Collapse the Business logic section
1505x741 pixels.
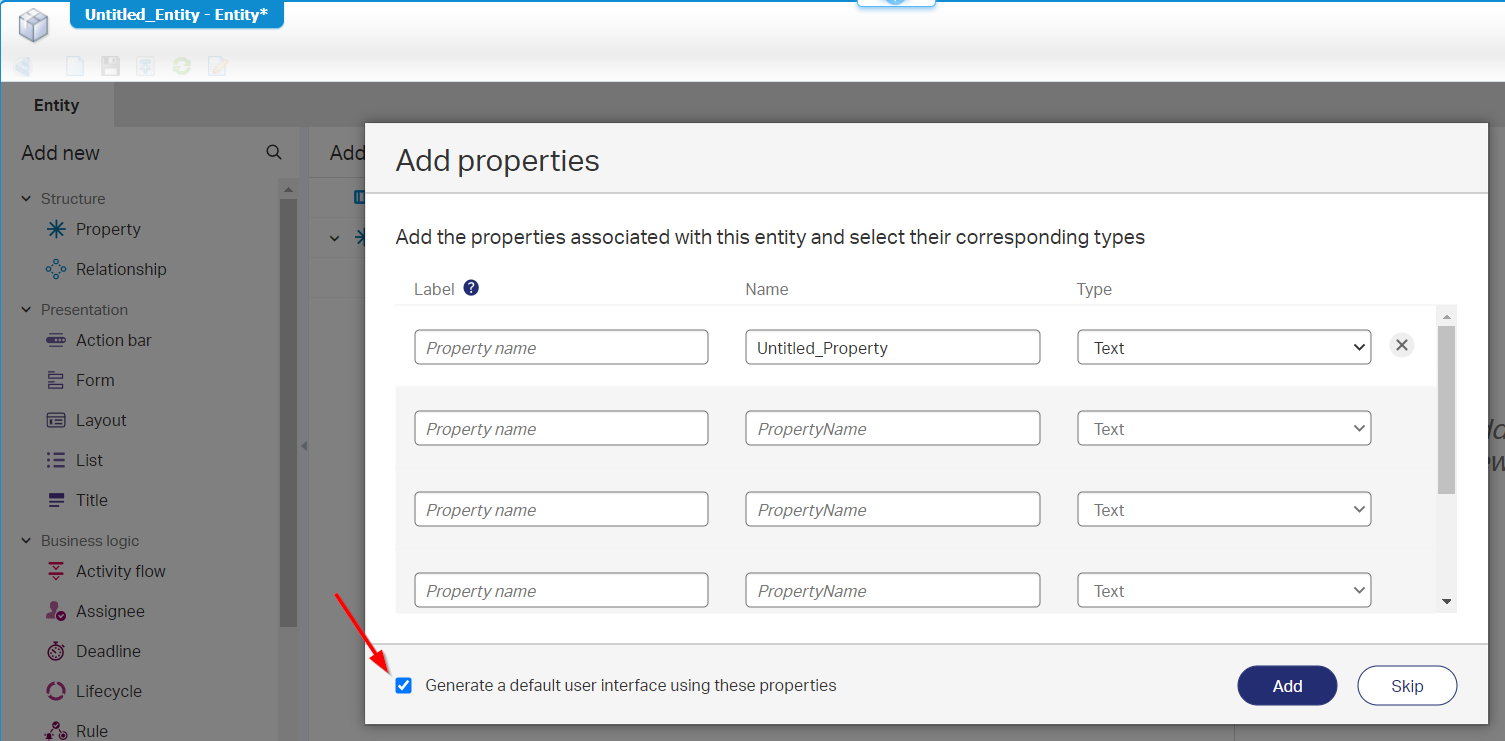click(x=26, y=541)
